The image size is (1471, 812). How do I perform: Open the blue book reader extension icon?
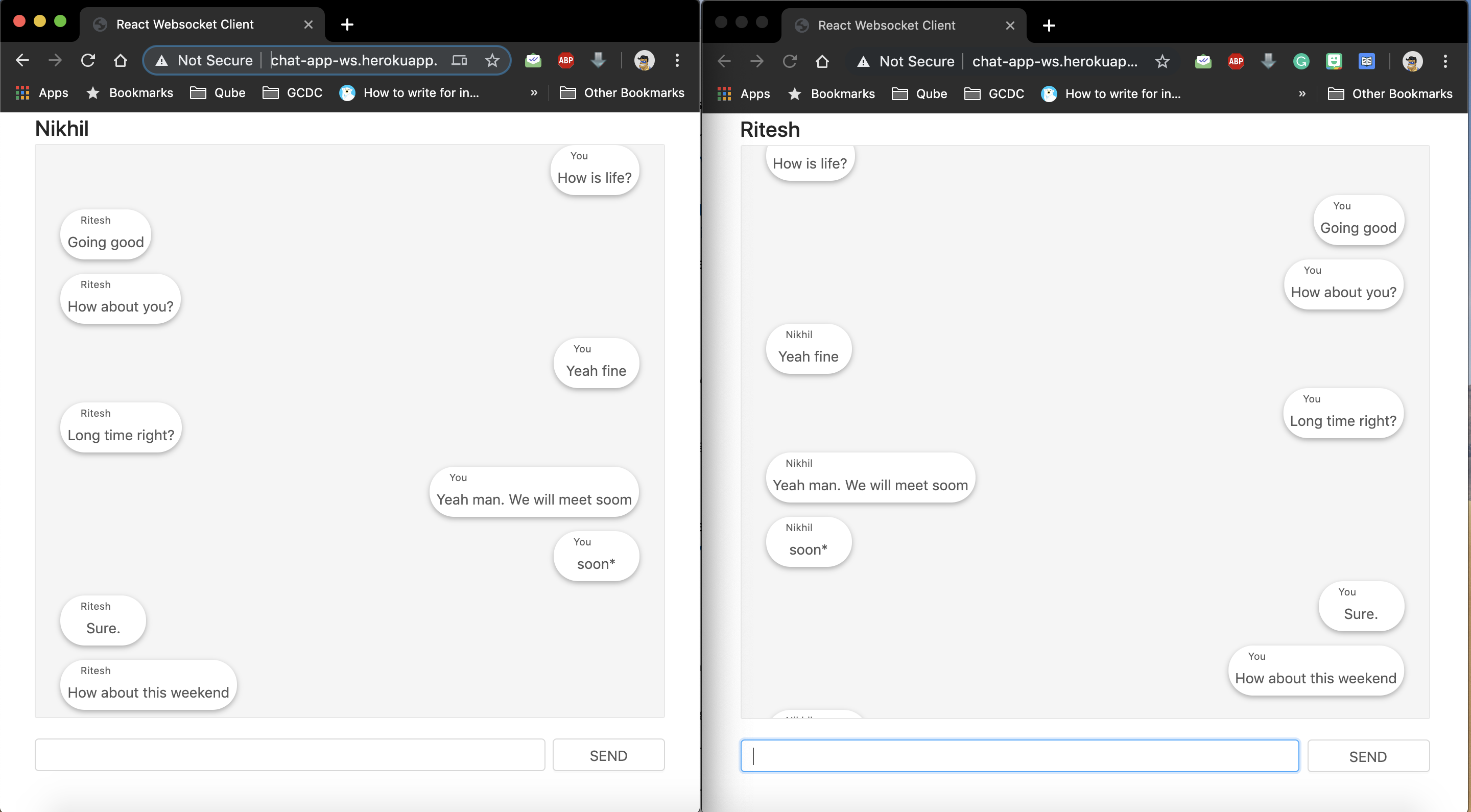1367,61
